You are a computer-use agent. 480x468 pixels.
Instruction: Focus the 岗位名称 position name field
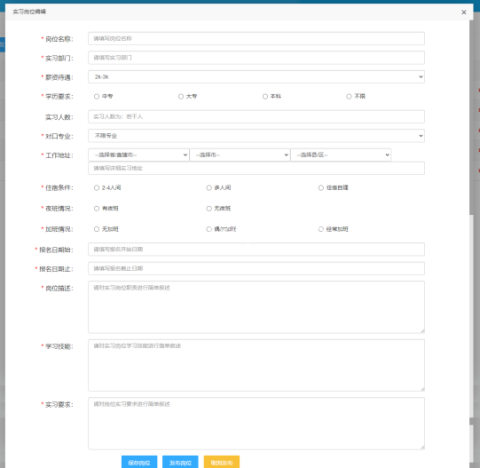256,39
